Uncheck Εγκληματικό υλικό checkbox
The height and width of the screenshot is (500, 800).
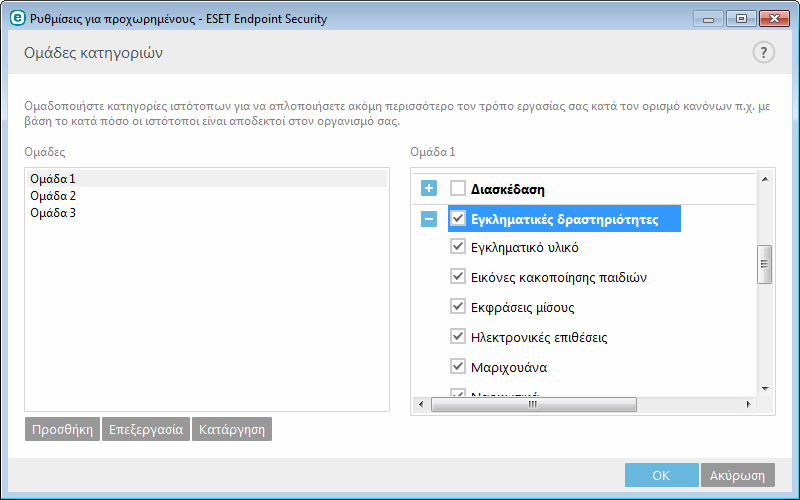click(458, 246)
